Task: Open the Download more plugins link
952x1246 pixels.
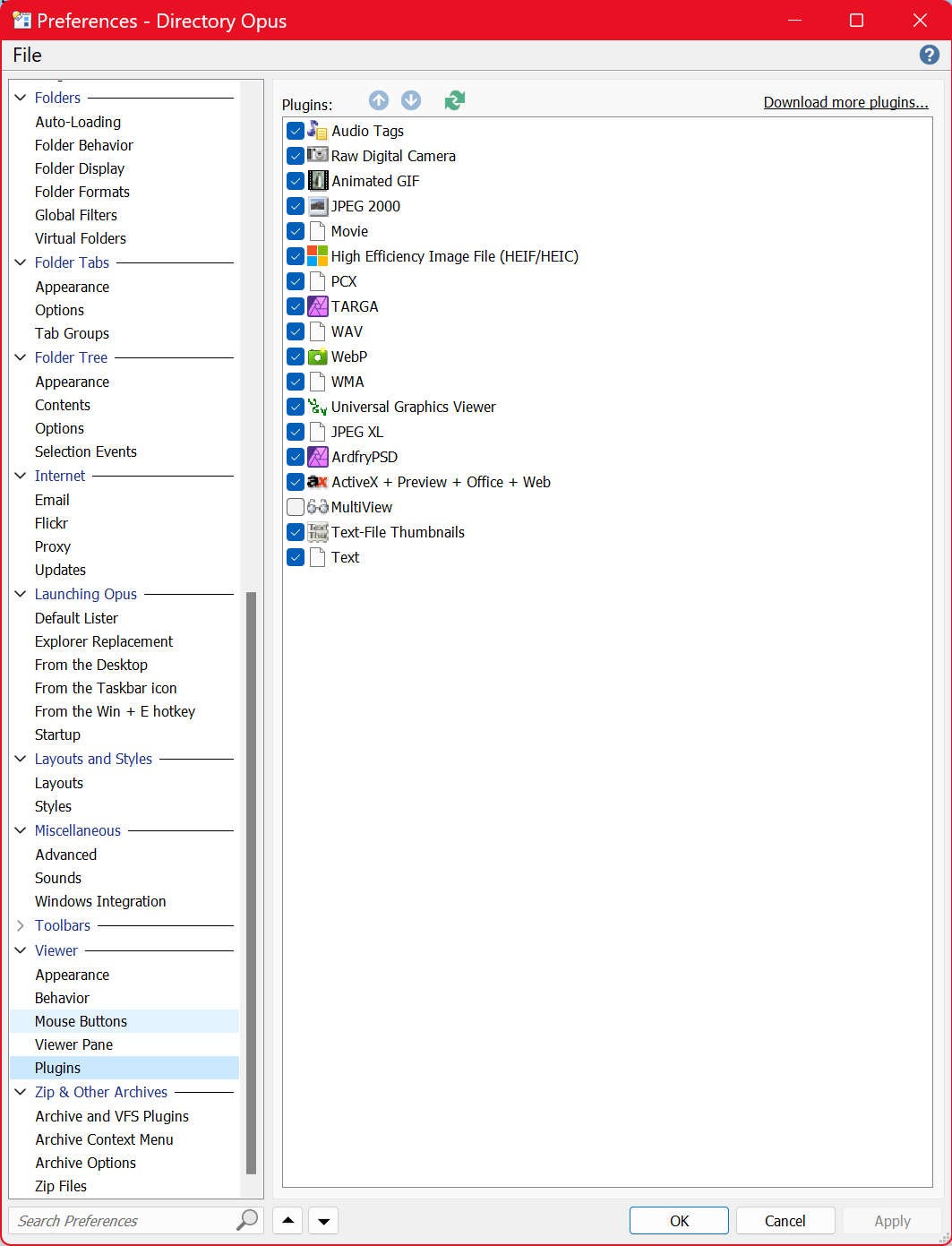Action: tap(845, 102)
